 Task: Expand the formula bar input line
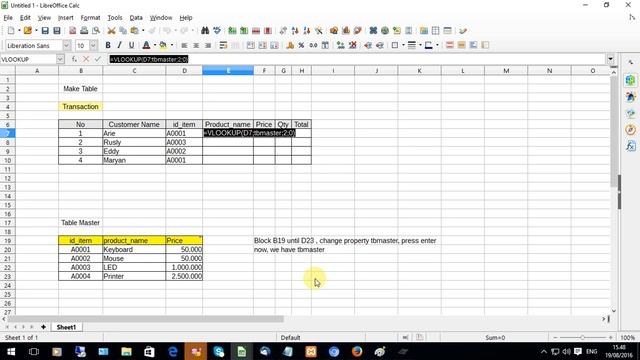[x=611, y=59]
